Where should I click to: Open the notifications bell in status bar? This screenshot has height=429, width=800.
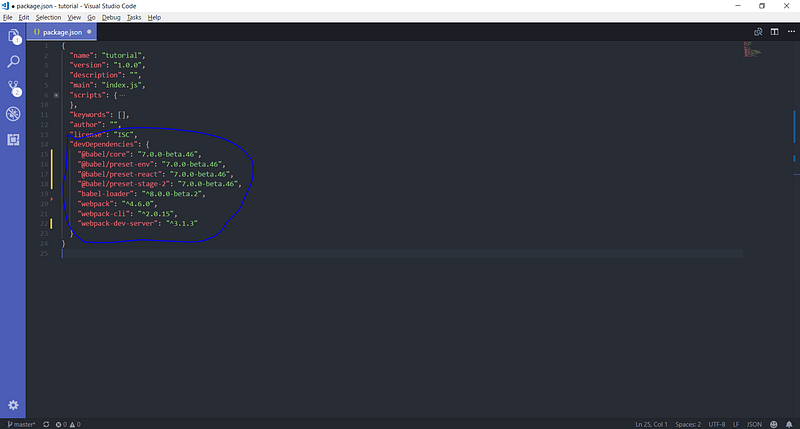[x=789, y=424]
